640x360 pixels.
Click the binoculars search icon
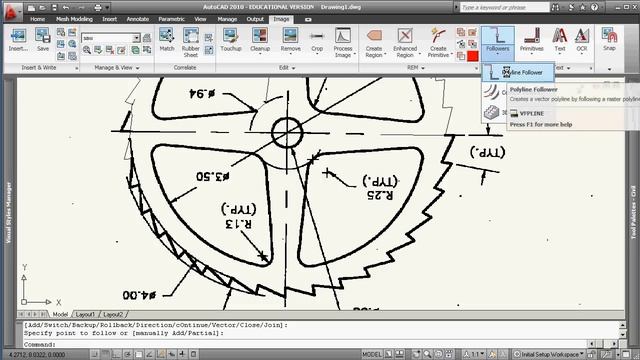[x=556, y=7]
